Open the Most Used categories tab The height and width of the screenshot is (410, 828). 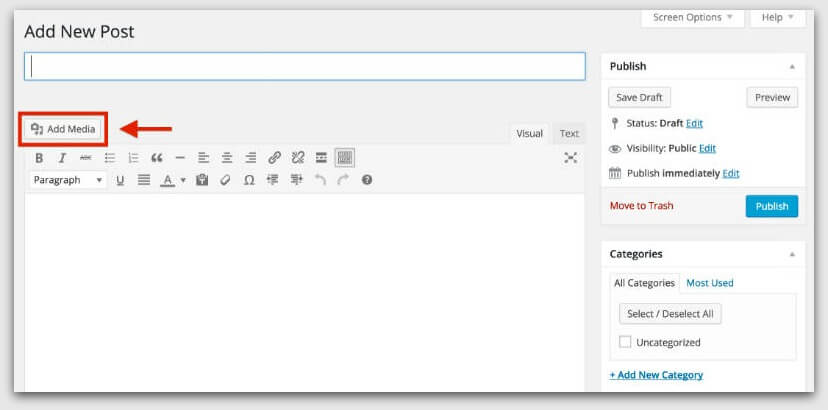709,283
